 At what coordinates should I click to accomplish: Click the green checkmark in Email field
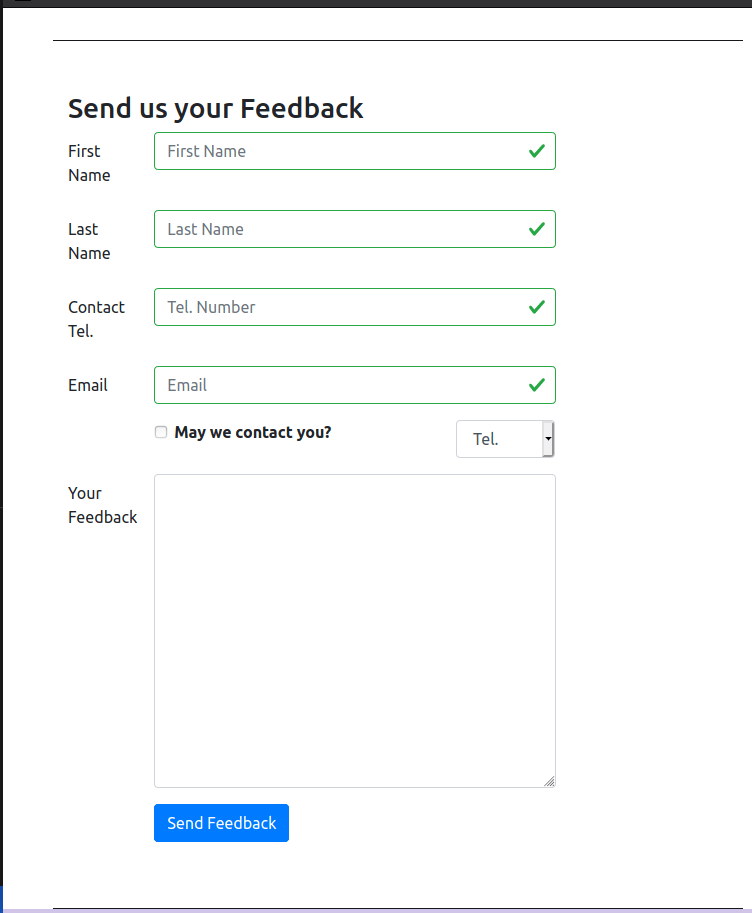537,385
